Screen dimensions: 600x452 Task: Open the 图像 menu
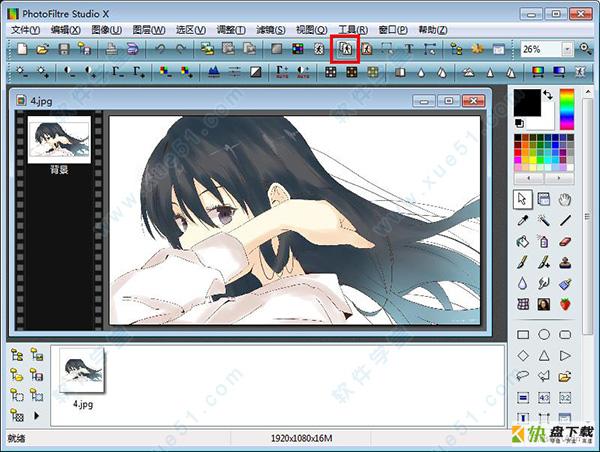[107, 30]
